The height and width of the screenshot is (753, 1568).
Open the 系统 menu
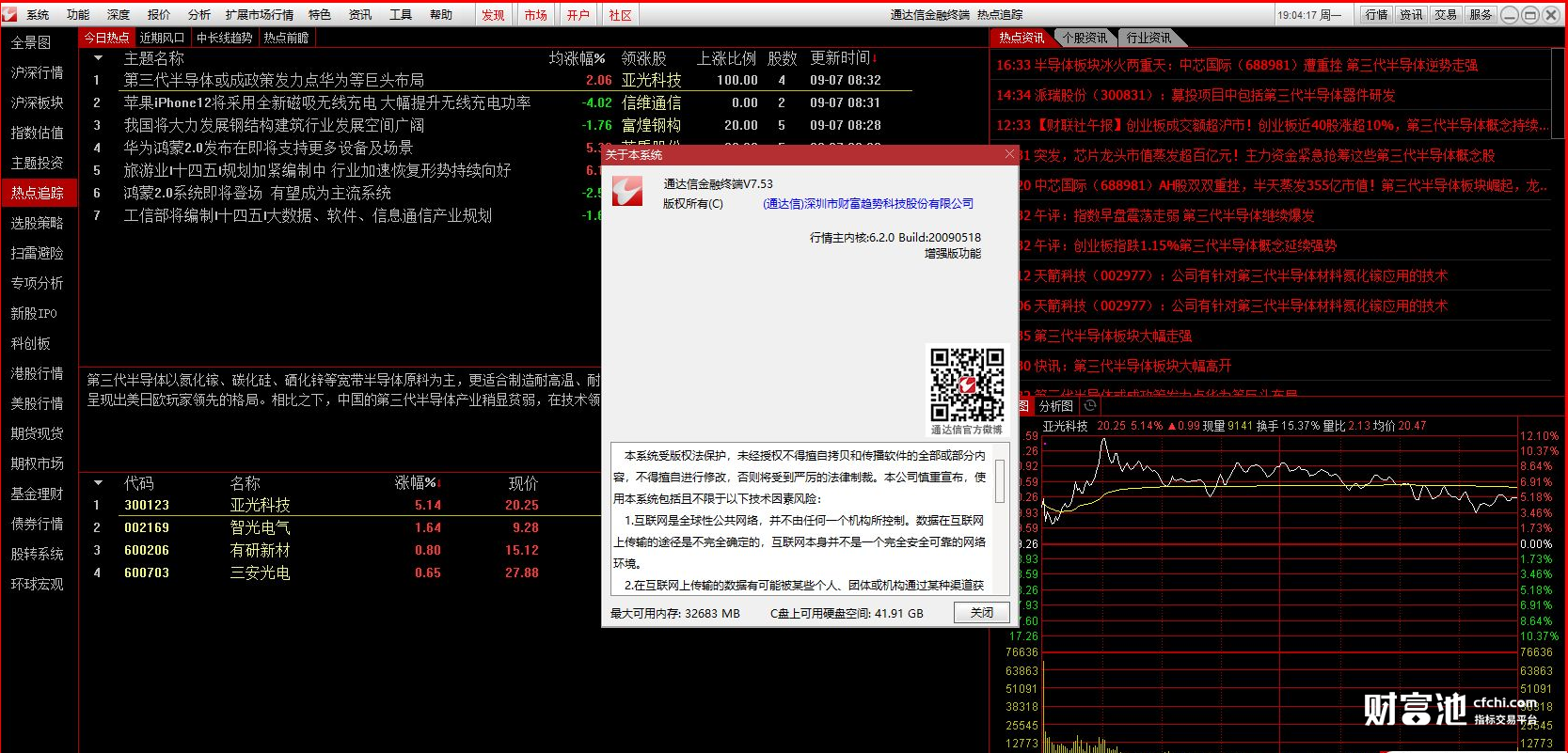(x=38, y=14)
